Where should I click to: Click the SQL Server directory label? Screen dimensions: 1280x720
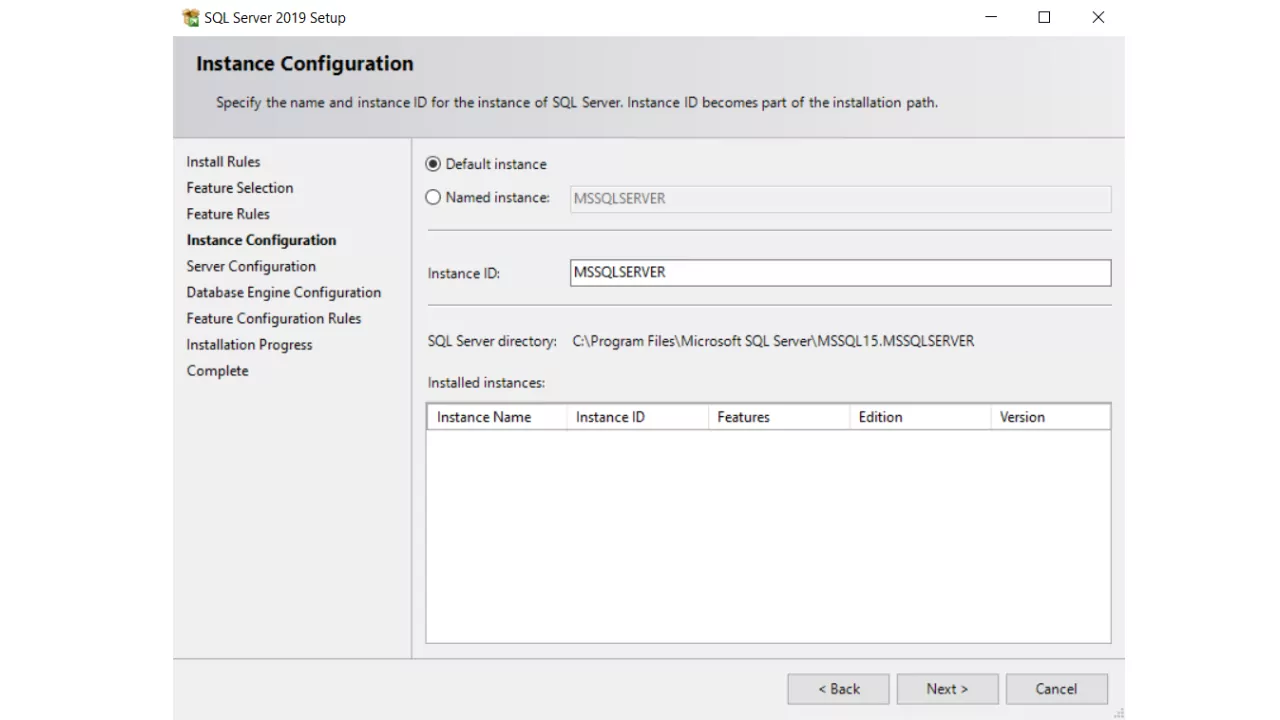click(492, 341)
